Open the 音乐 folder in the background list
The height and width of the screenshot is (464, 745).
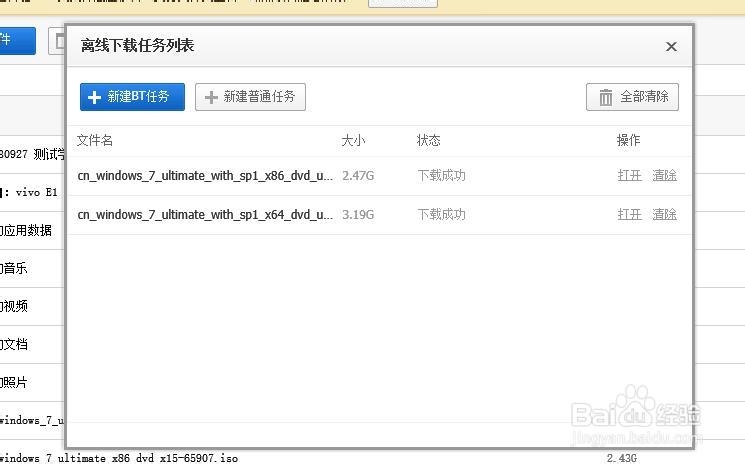click(x=14, y=268)
